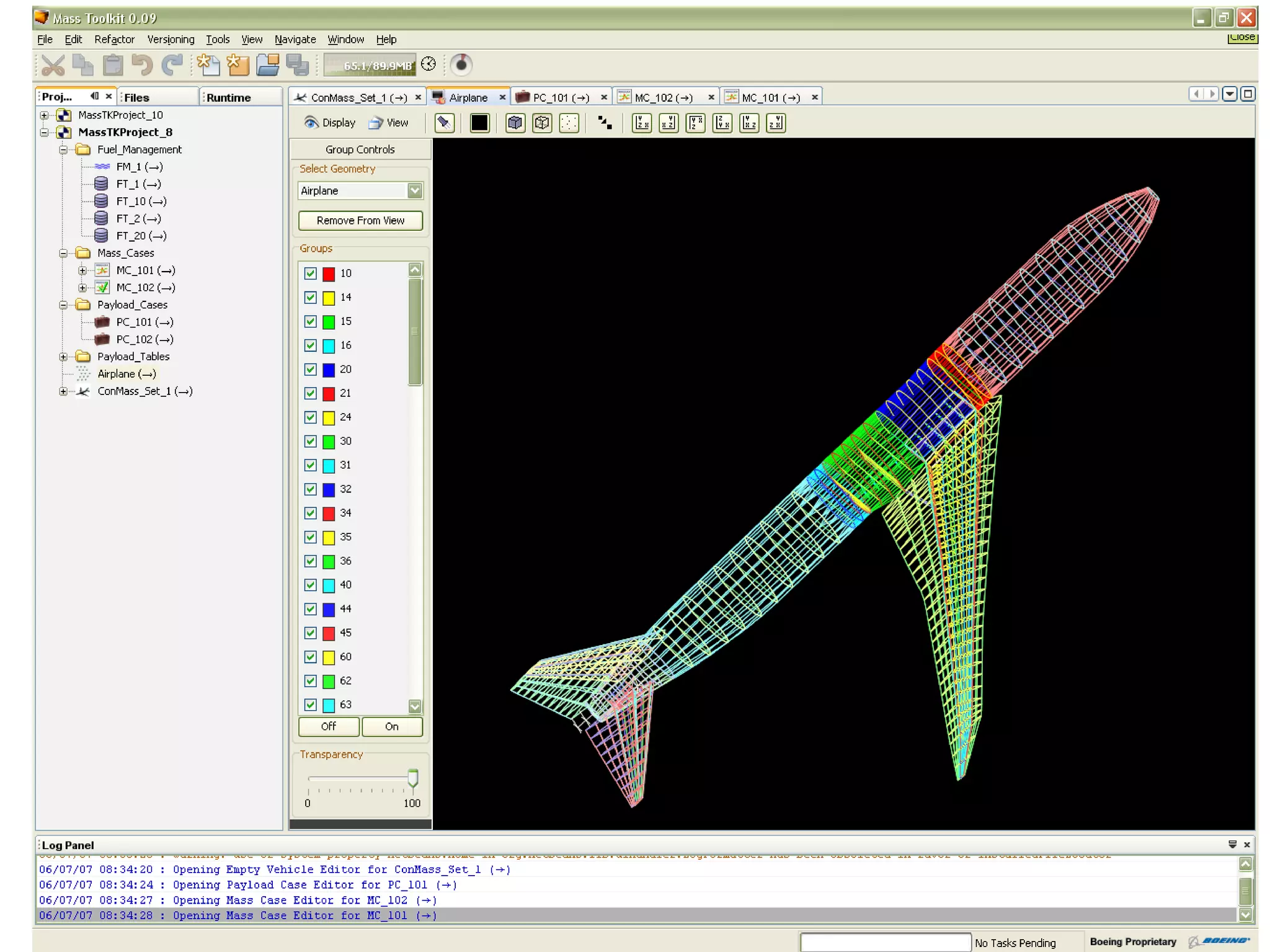Toggle group 44 checkbox
The image size is (1270, 952).
point(311,609)
